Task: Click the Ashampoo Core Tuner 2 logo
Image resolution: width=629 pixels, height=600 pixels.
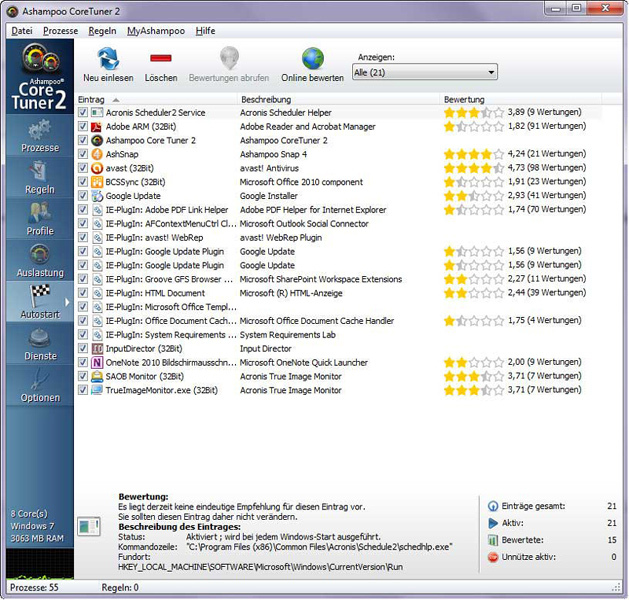Action: [40, 77]
